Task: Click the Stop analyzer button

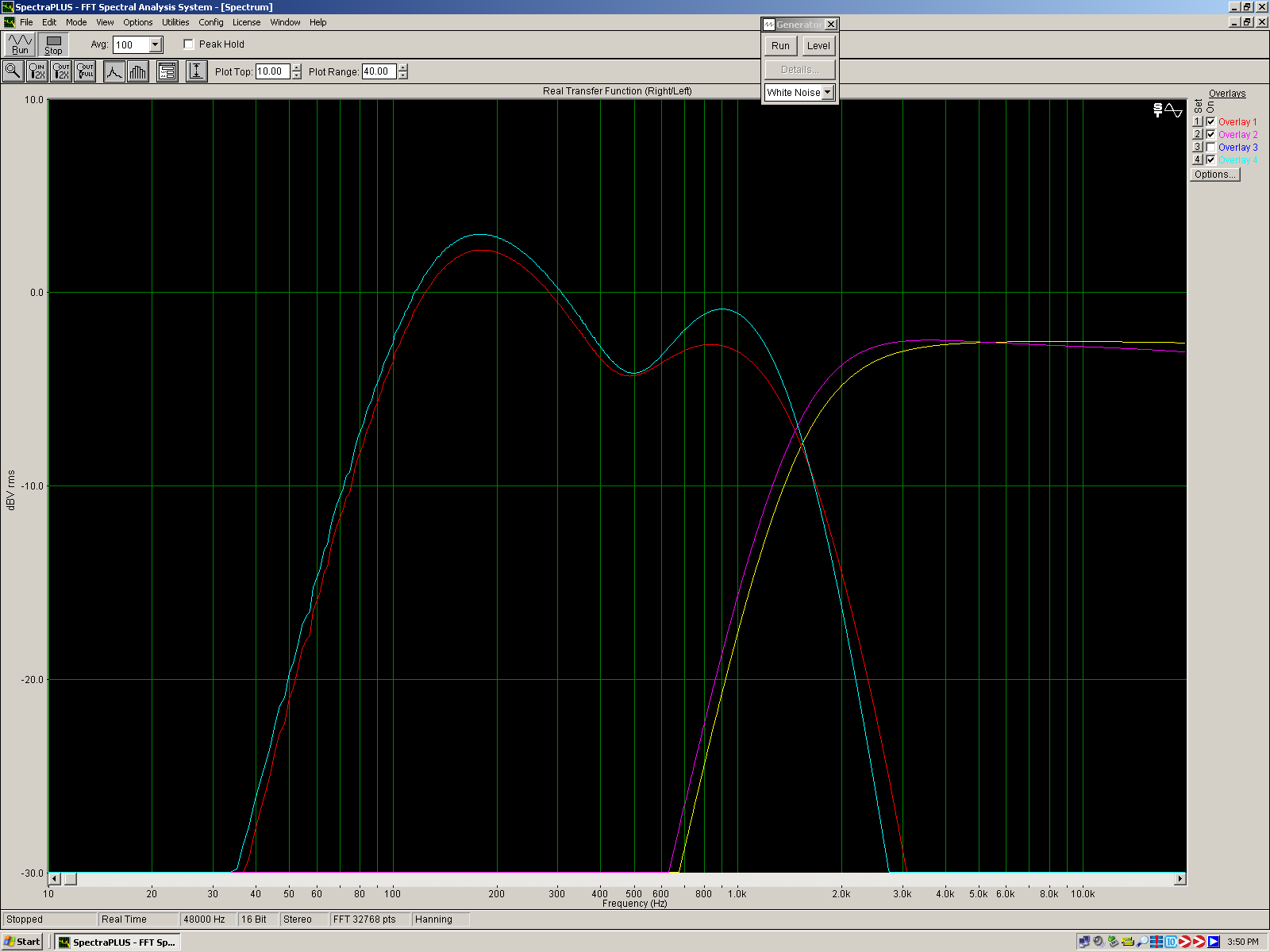Action: pos(53,44)
